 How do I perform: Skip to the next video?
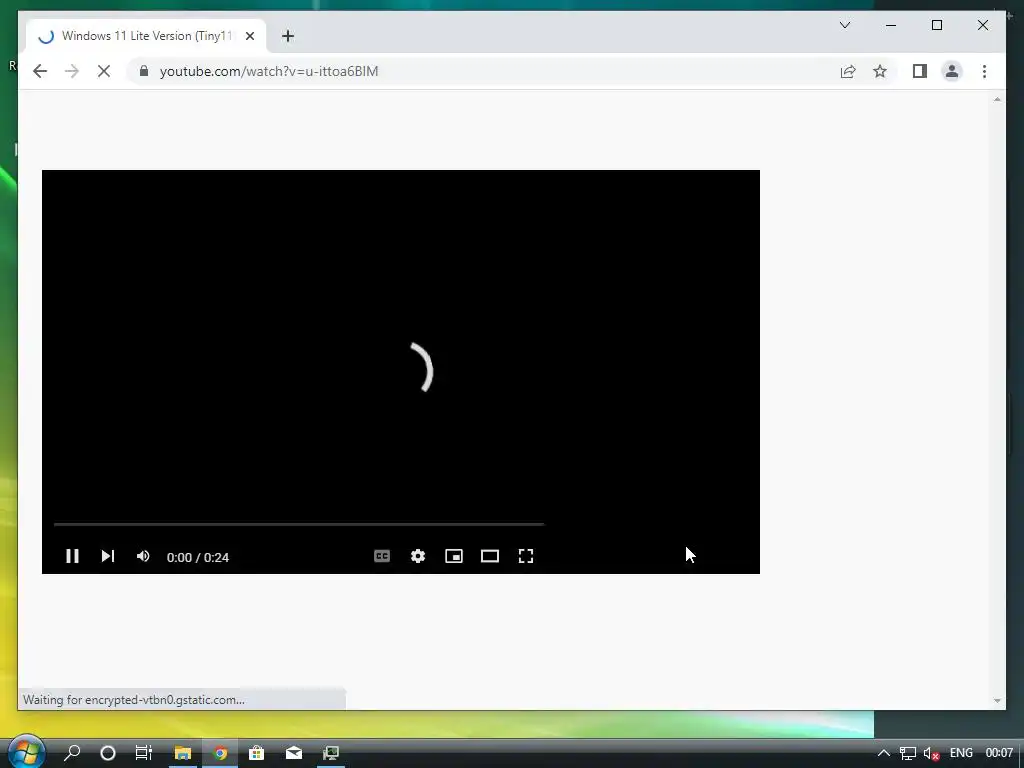point(108,556)
